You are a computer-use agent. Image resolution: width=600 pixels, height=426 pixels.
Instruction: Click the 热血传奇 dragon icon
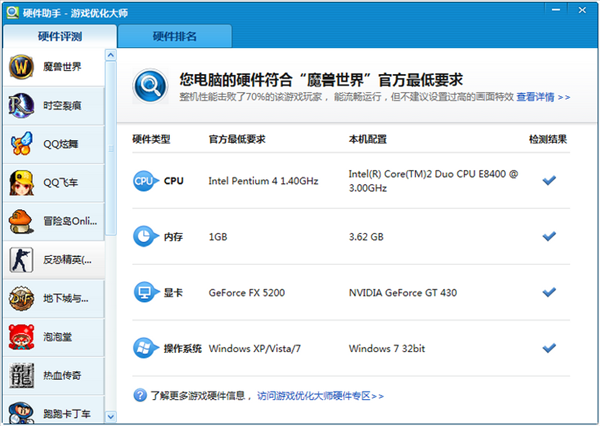[21, 375]
